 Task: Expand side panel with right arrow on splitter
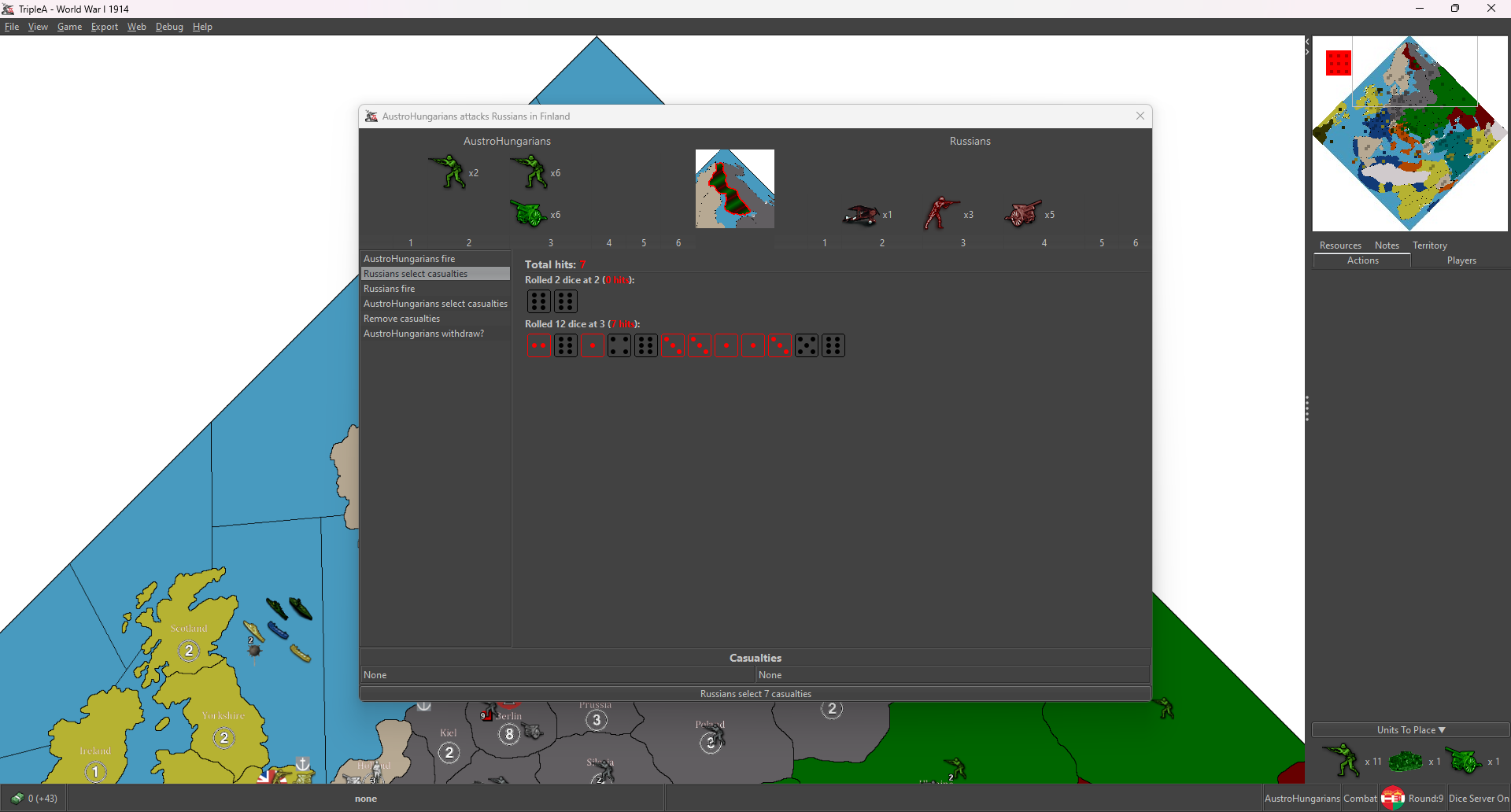point(1307,53)
